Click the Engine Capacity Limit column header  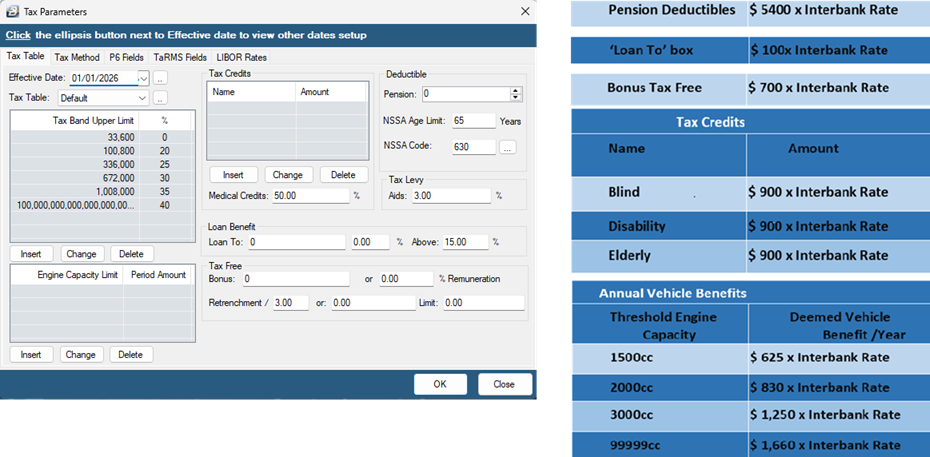(x=67, y=275)
